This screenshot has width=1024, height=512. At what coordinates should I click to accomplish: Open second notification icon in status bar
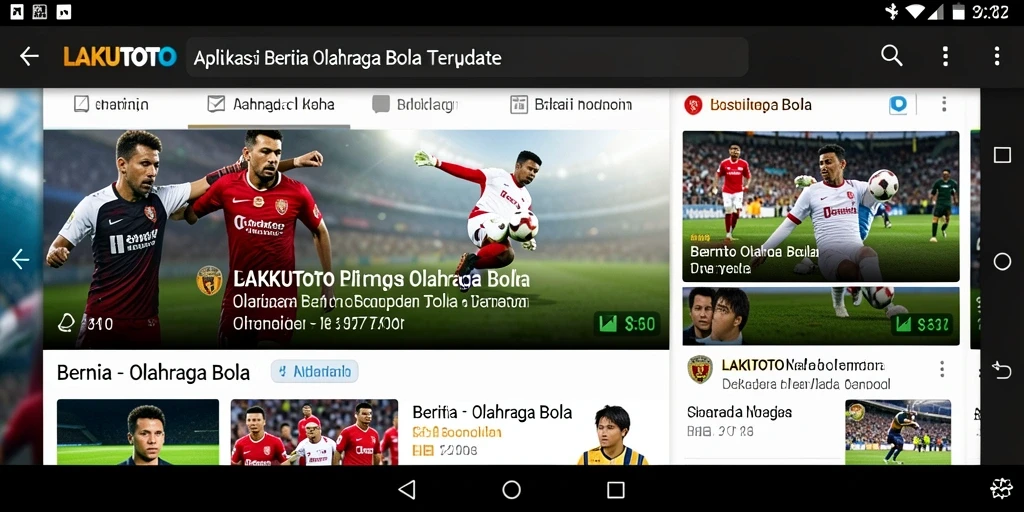40,12
